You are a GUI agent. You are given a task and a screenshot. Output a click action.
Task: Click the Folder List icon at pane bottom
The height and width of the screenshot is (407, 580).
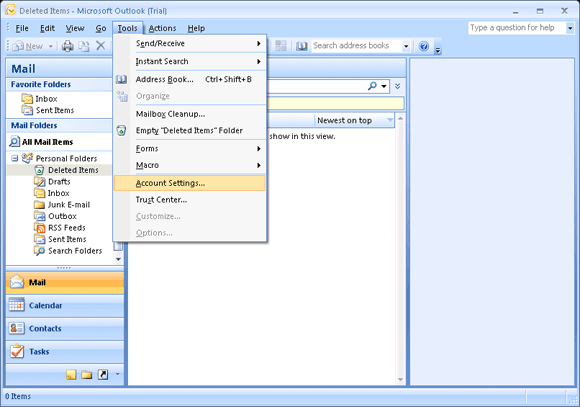(87, 375)
